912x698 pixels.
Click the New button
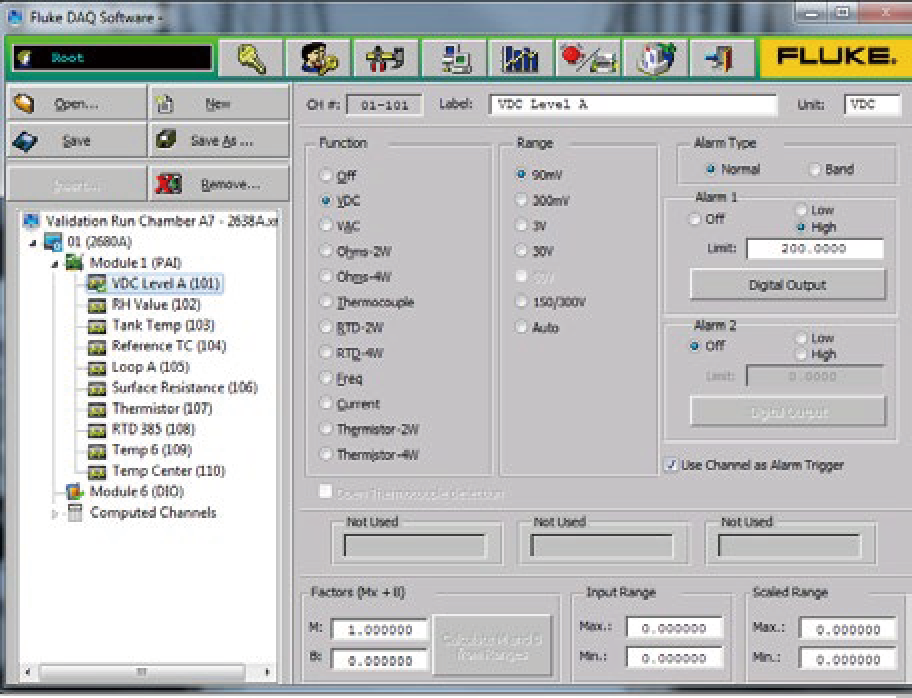coord(219,104)
